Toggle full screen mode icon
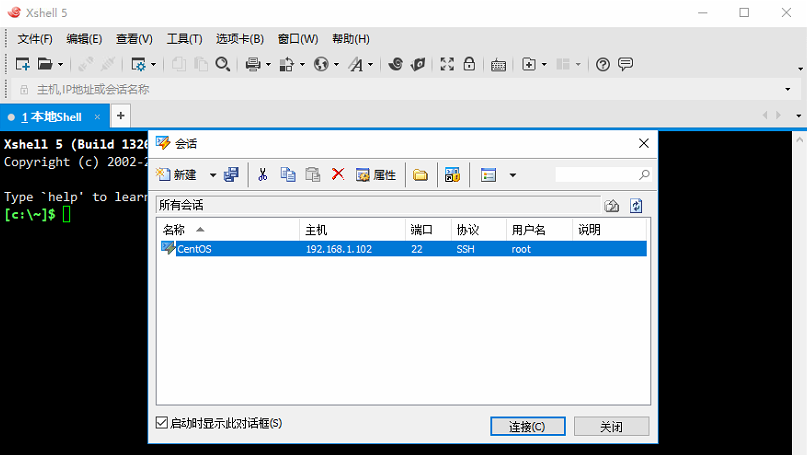Image resolution: width=807 pixels, height=455 pixels. click(447, 64)
